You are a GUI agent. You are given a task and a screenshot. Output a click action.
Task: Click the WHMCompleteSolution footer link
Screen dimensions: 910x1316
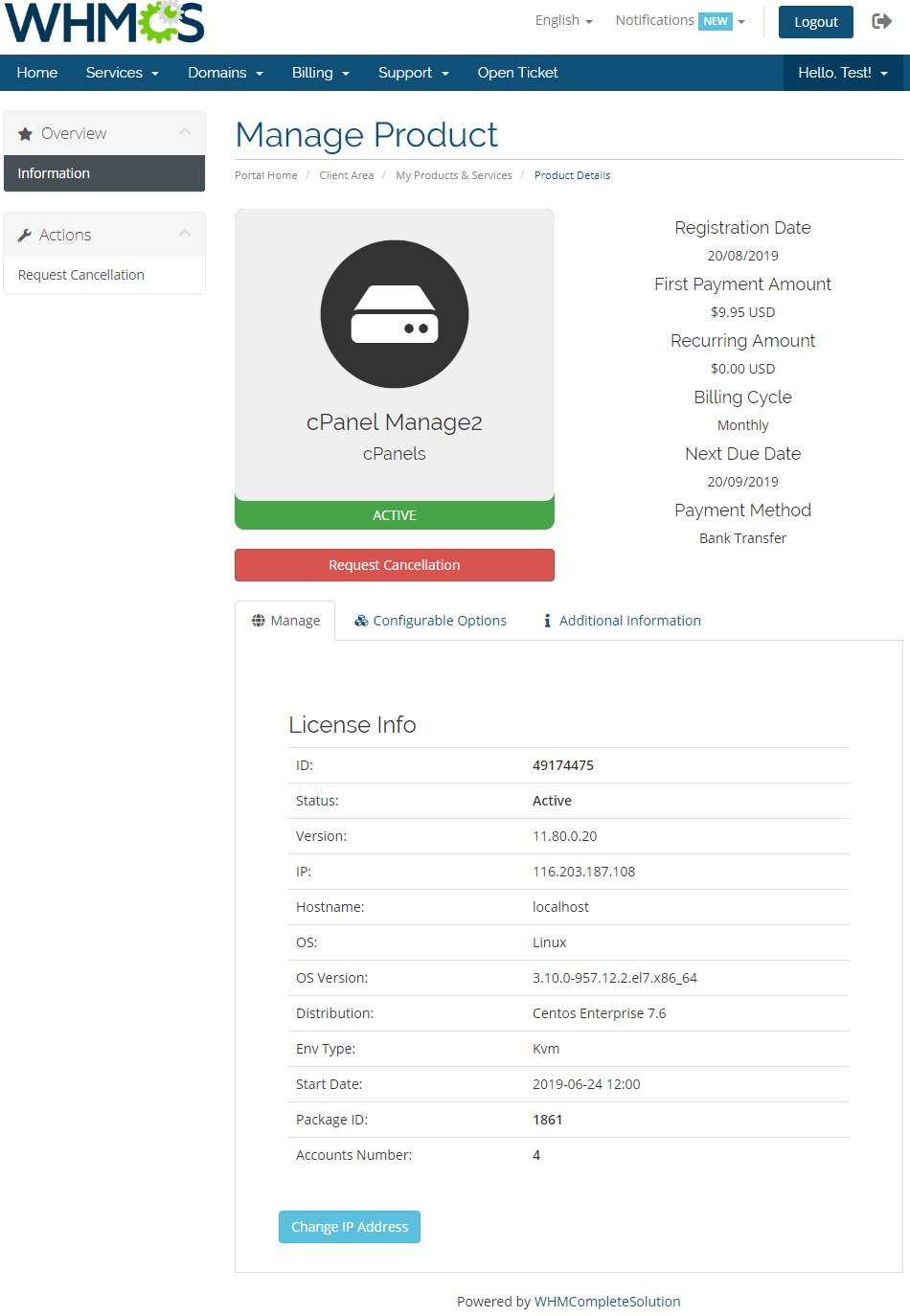(x=607, y=1302)
